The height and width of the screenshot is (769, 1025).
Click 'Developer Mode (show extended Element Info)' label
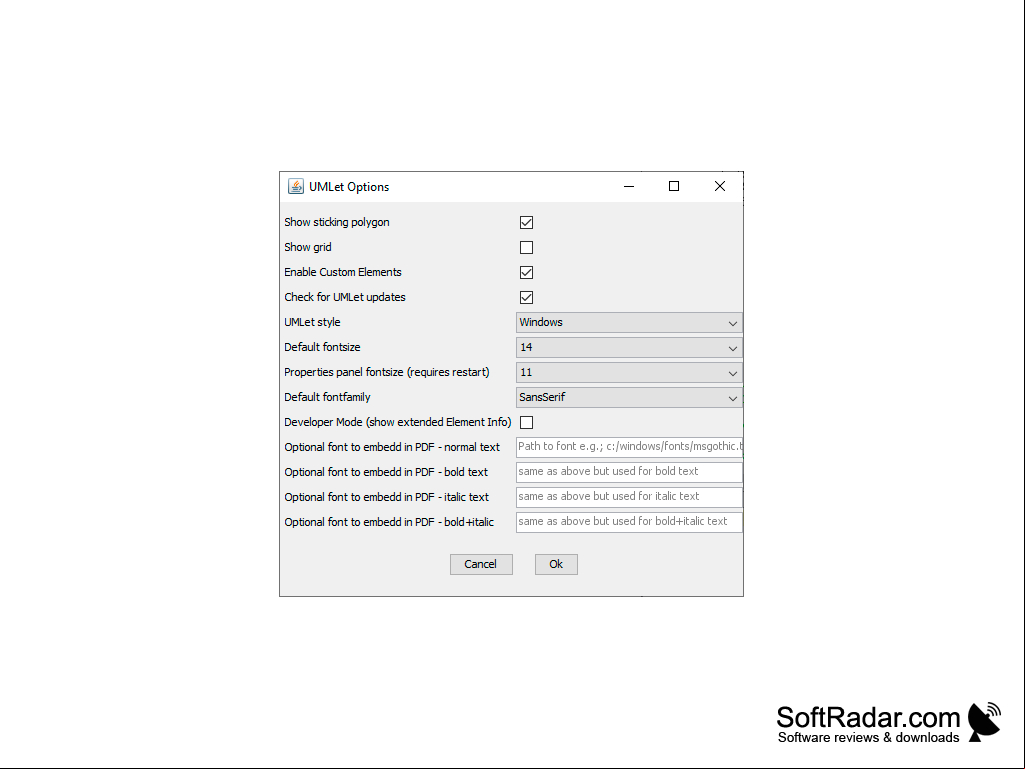[x=397, y=422]
